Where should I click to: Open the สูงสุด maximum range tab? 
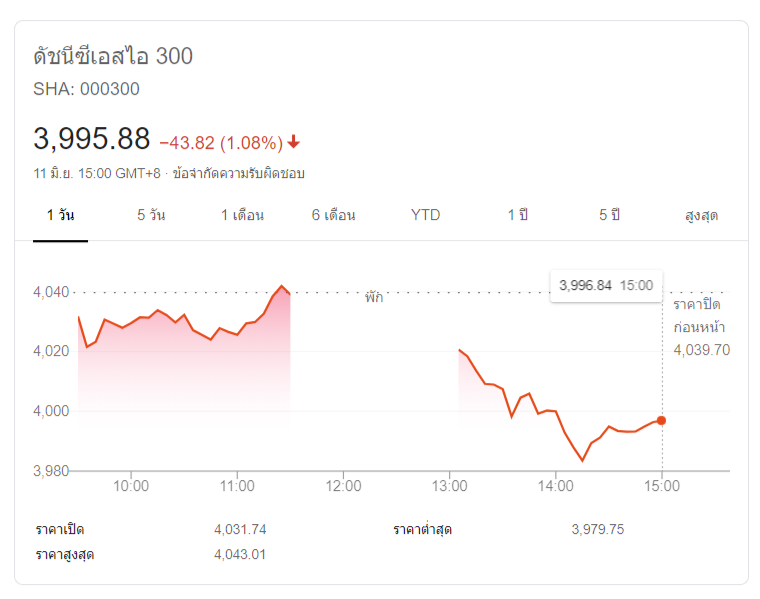click(701, 215)
